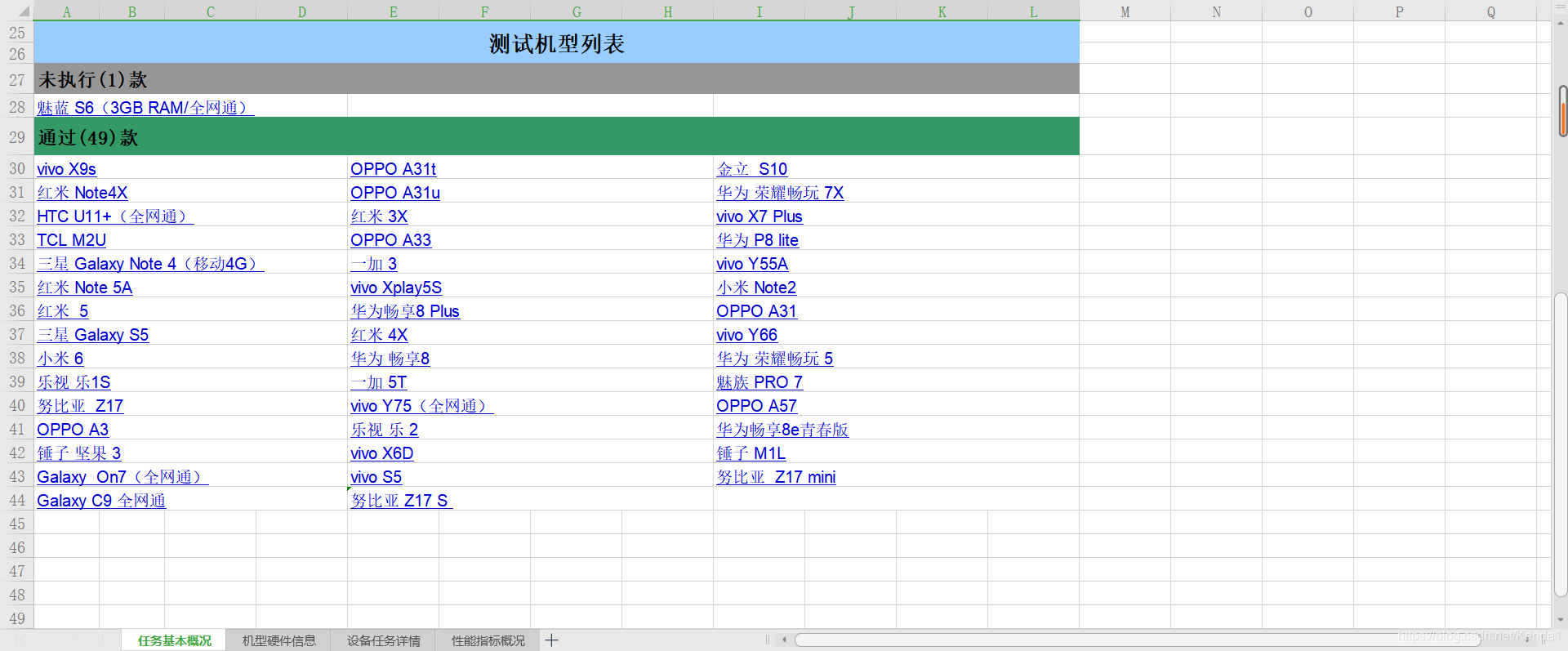The height and width of the screenshot is (651, 1568).
Task: Open the 锤子 坚果 3 link
Action: click(78, 453)
